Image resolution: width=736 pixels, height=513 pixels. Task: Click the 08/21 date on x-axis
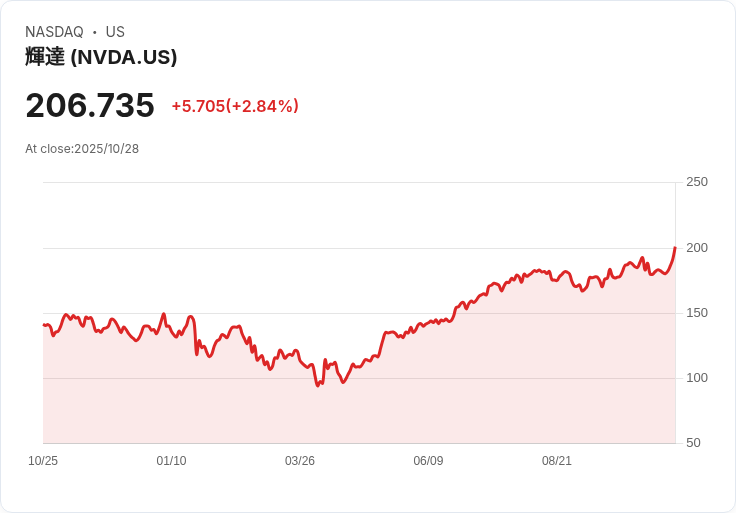tap(557, 461)
